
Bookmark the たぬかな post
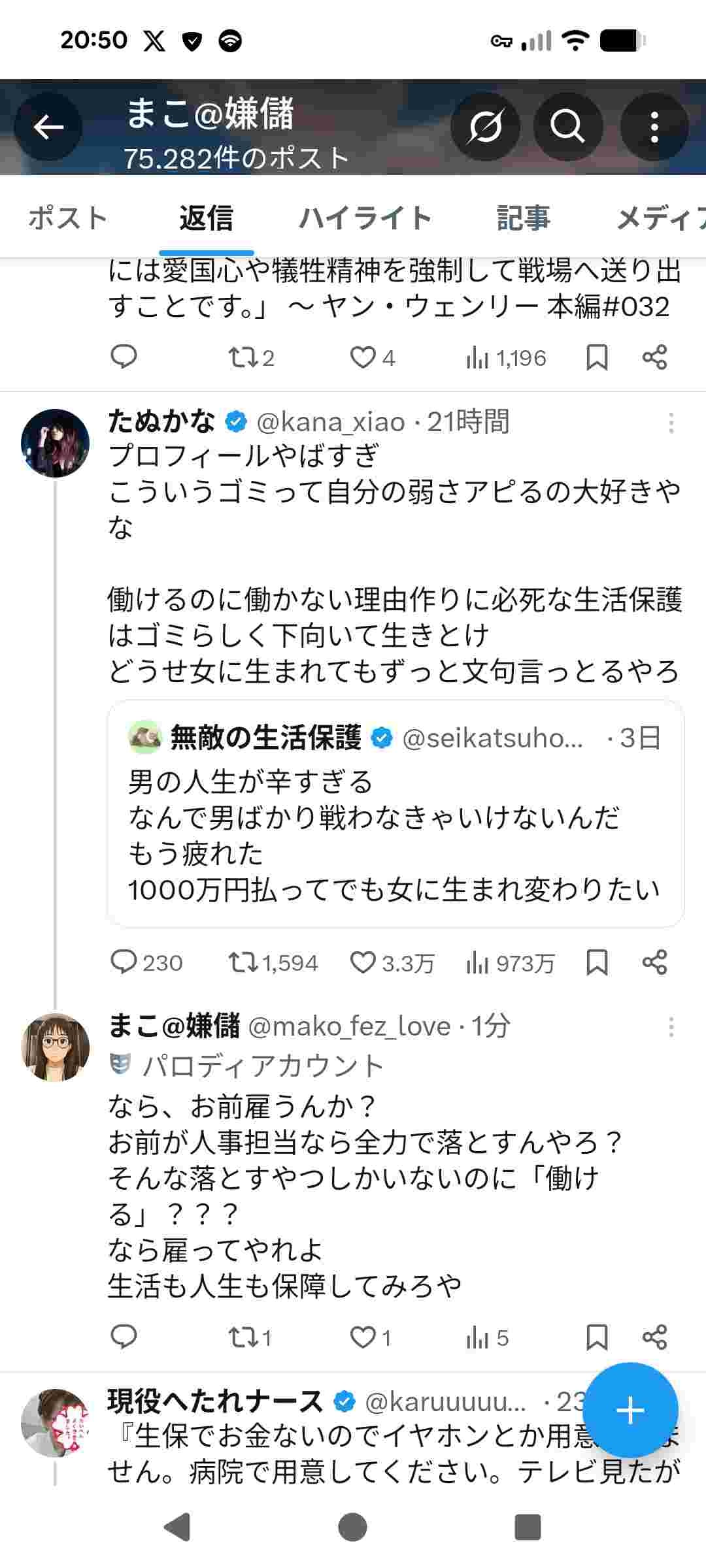point(597,962)
